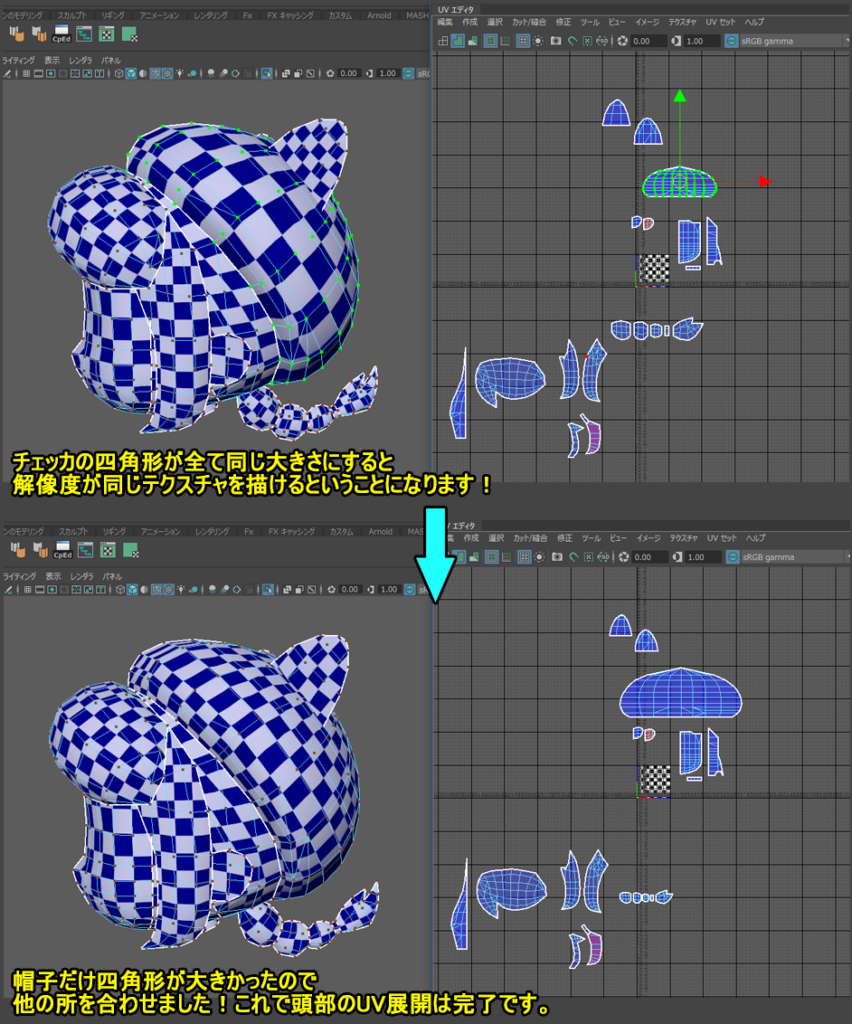852x1024 pixels.
Task: Click node editor window shelf icon, upper window
Action: point(84,34)
